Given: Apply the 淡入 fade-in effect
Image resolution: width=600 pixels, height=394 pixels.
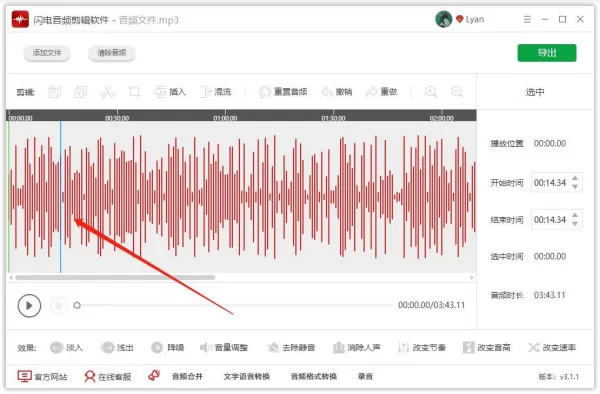Looking at the screenshot, I should 66,347.
